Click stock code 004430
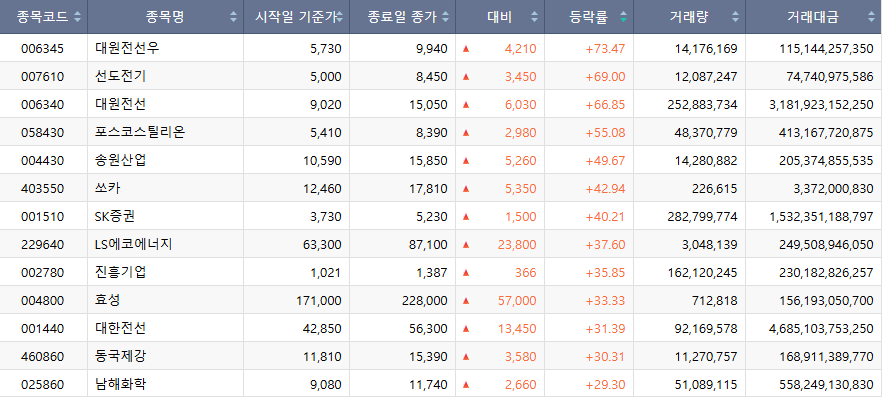Image resolution: width=882 pixels, height=397 pixels. pyautogui.click(x=43, y=161)
